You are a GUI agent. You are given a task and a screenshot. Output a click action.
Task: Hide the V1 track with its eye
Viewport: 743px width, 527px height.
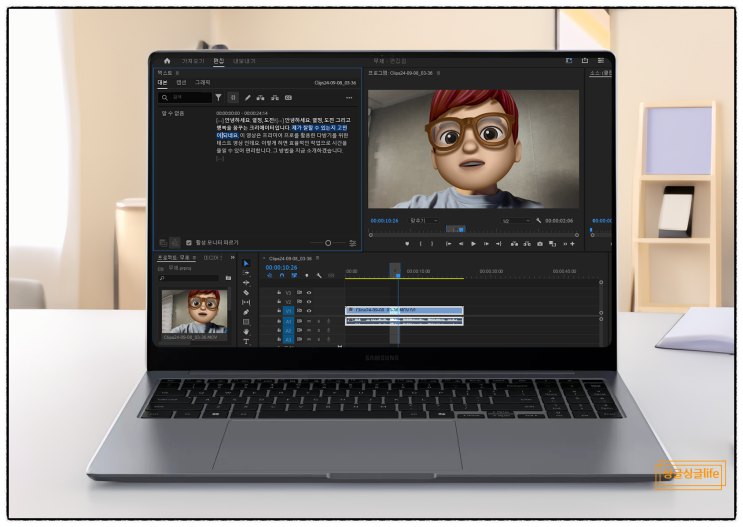pos(309,311)
